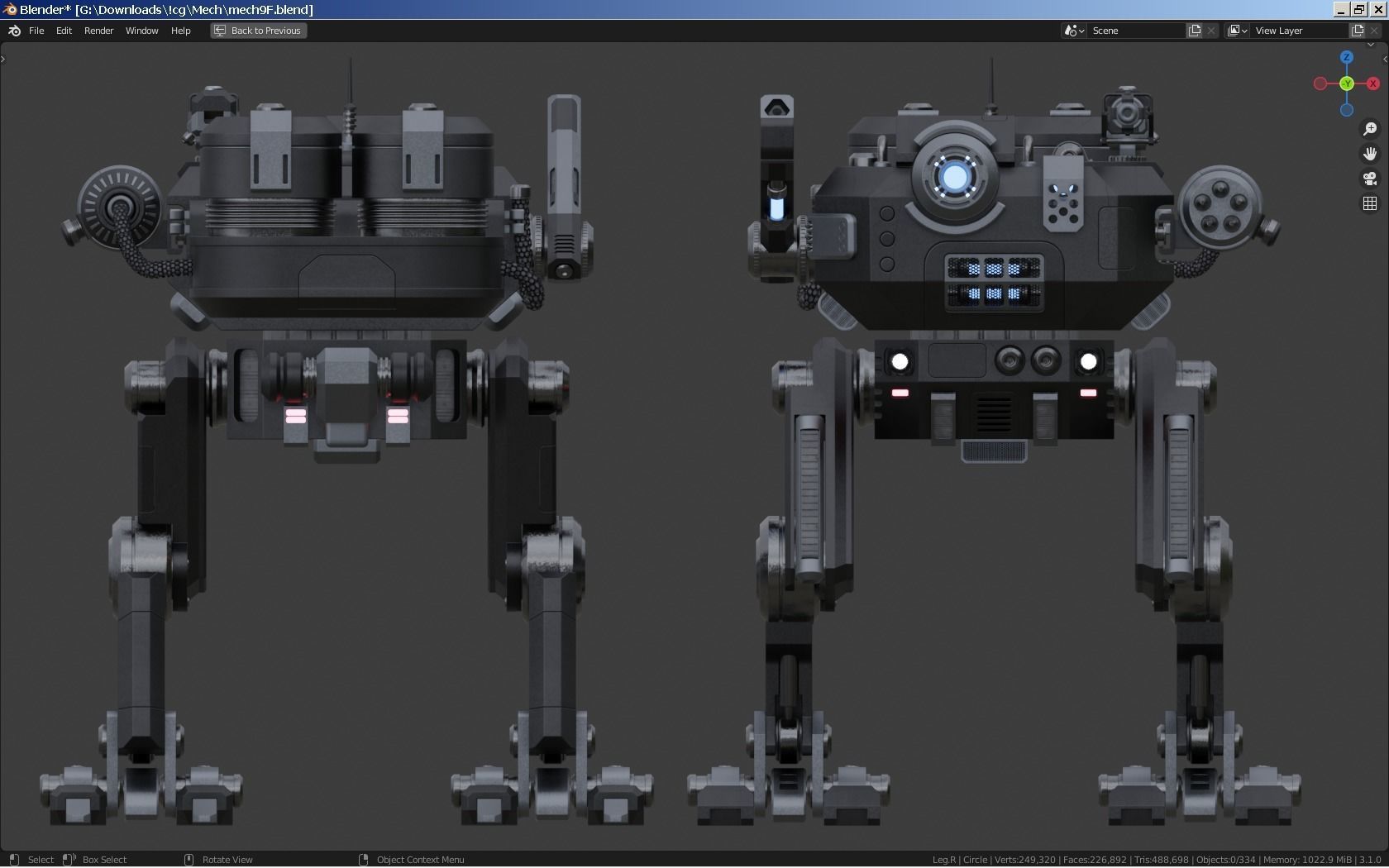Click the 'Faces:226,892' statistic
The height and width of the screenshot is (868, 1389).
click(1095, 860)
